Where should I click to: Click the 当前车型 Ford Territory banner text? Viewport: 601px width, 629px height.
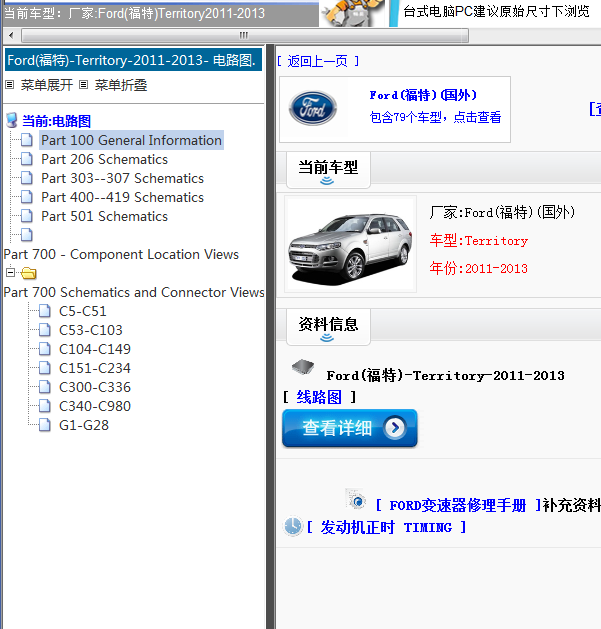coord(134,14)
